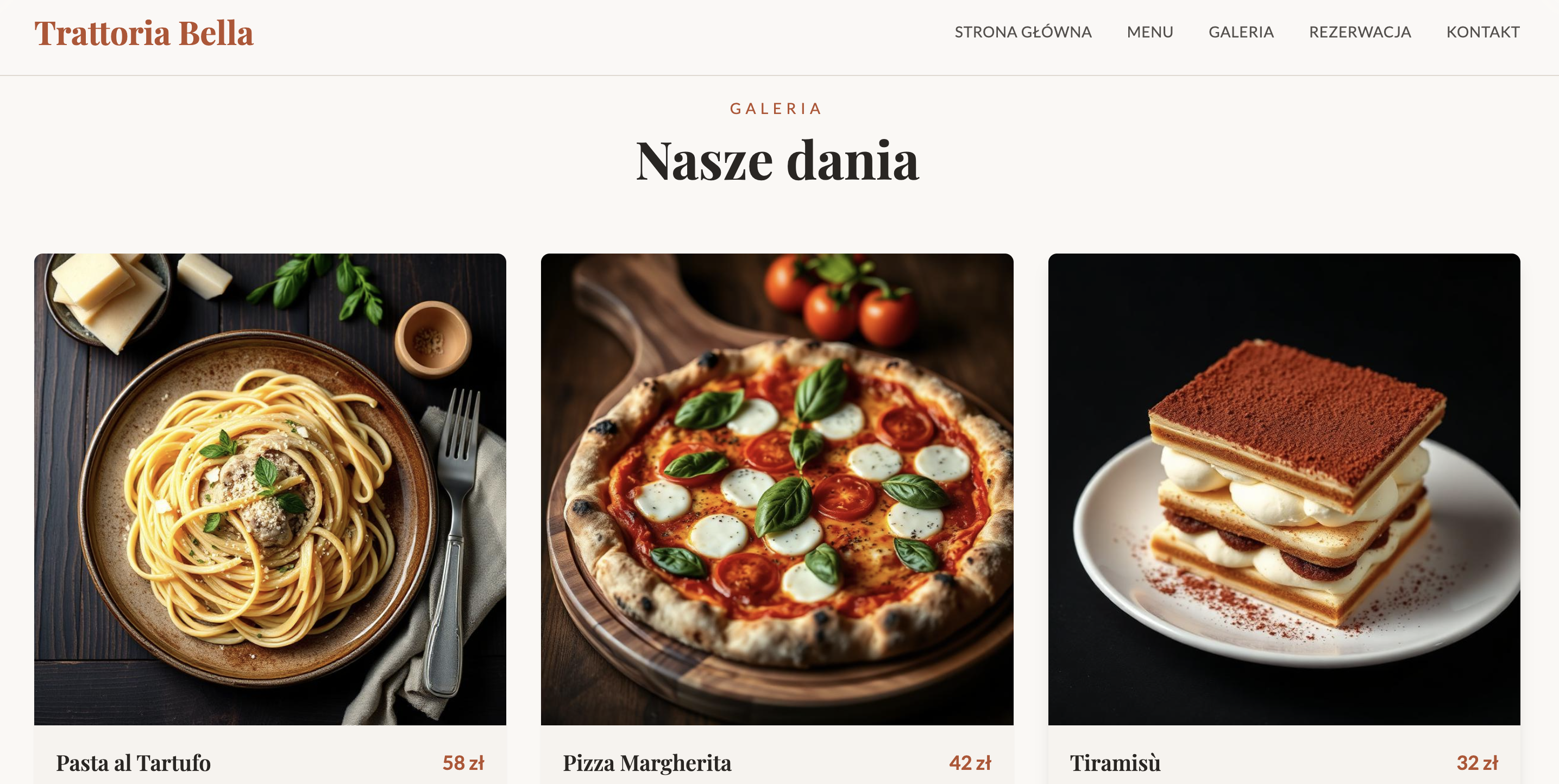The height and width of the screenshot is (784, 1559).
Task: Click the Pasta al Tartufo title
Action: [x=133, y=763]
